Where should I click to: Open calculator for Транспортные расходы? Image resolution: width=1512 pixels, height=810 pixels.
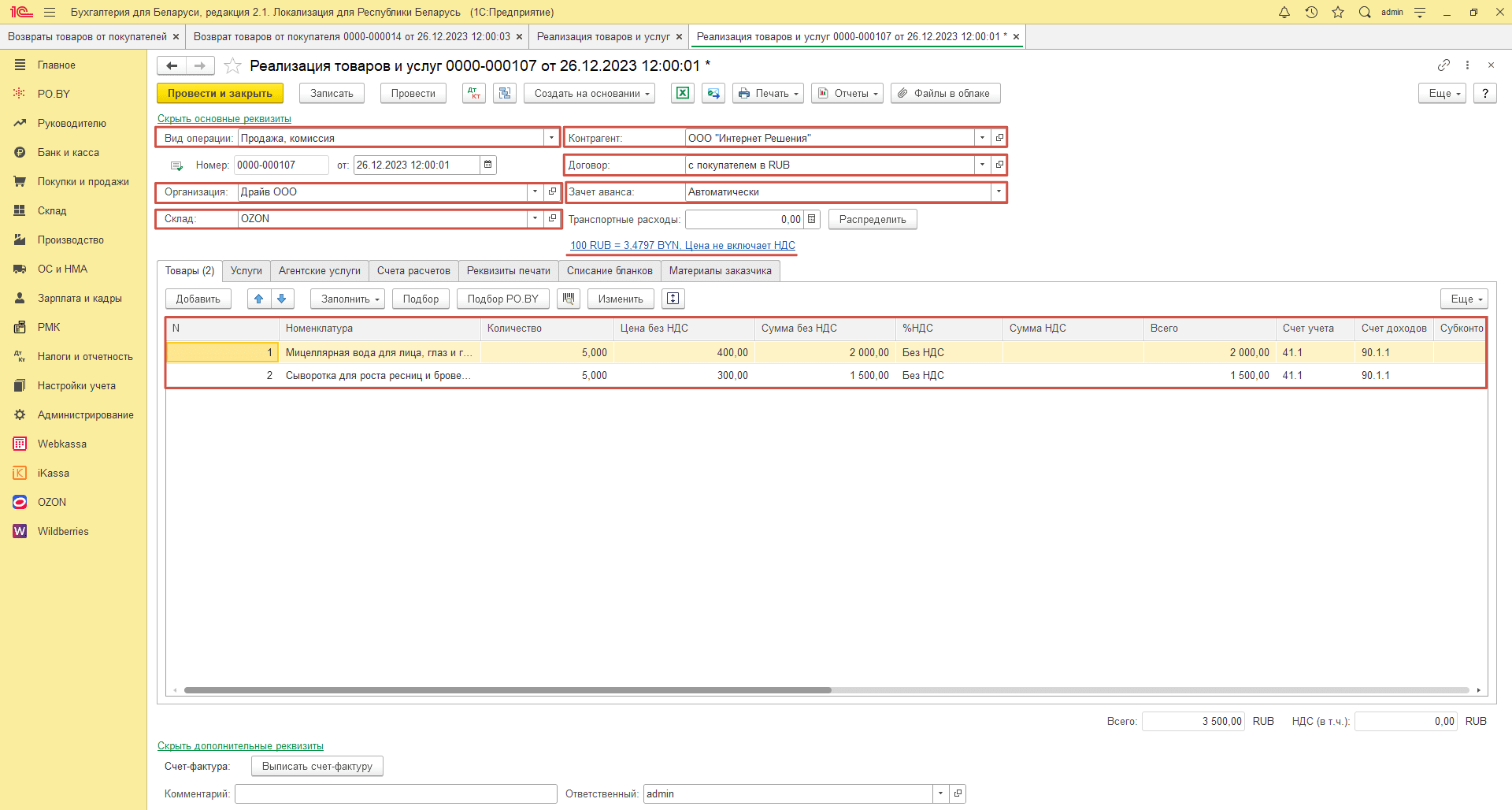tap(812, 219)
